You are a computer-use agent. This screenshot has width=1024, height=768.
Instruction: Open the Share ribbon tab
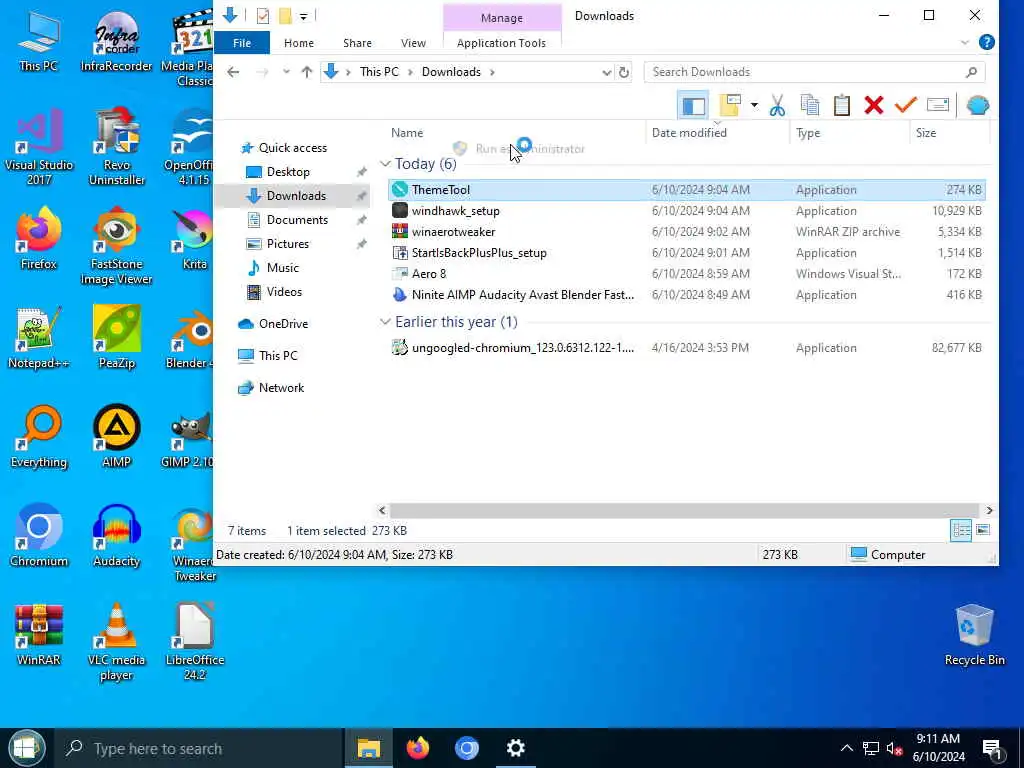(357, 43)
